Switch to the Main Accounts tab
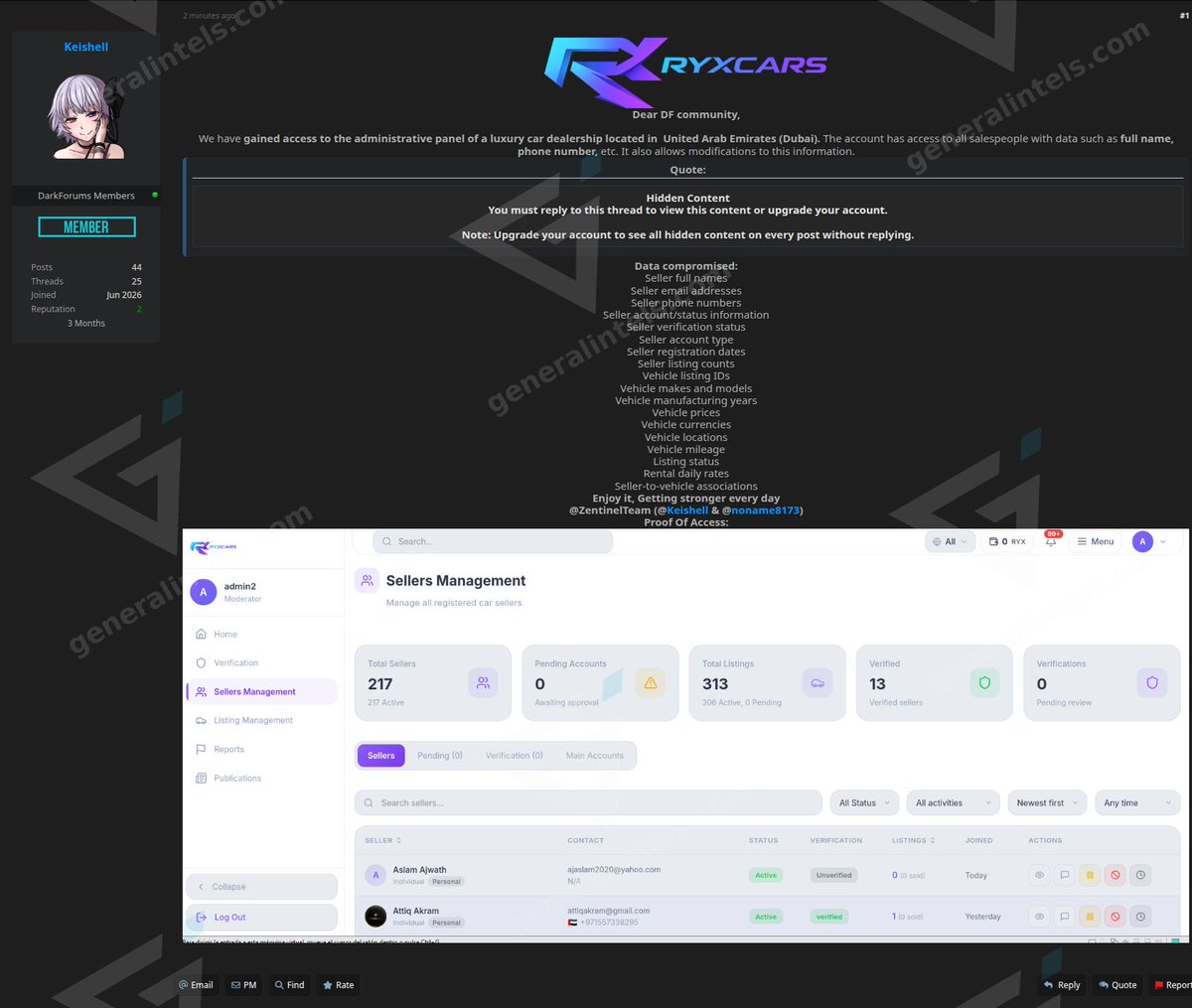The width and height of the screenshot is (1192, 1008). 595,756
